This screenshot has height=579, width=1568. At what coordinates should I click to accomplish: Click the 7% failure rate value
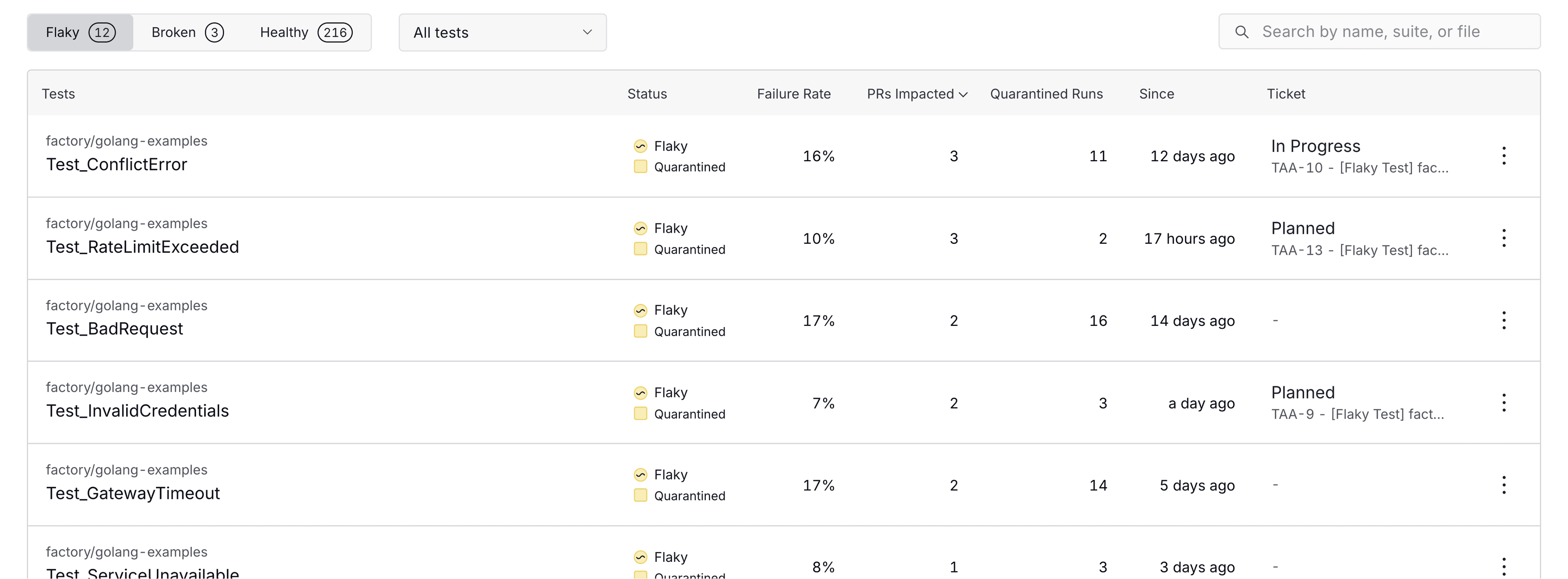coord(823,403)
